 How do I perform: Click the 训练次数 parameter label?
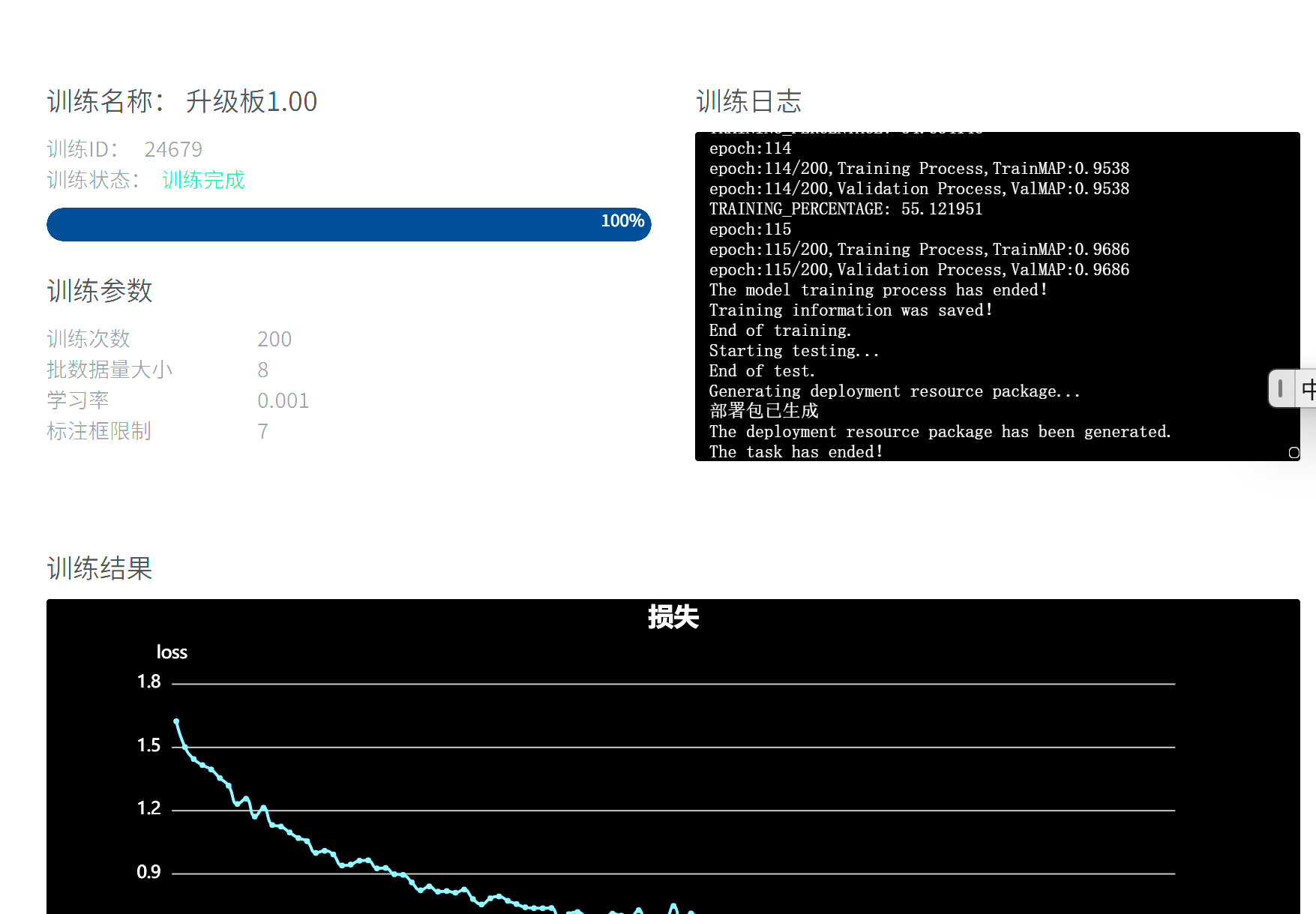point(88,339)
